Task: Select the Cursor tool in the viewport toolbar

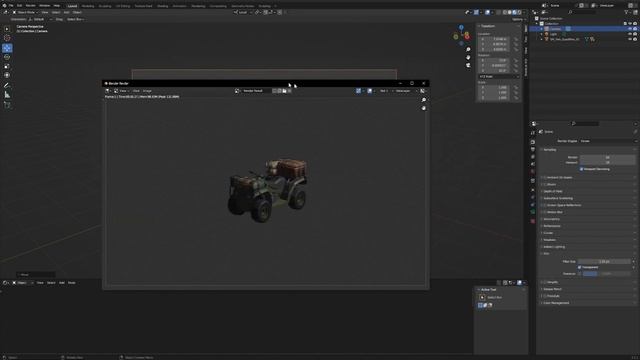Action: click(7, 38)
